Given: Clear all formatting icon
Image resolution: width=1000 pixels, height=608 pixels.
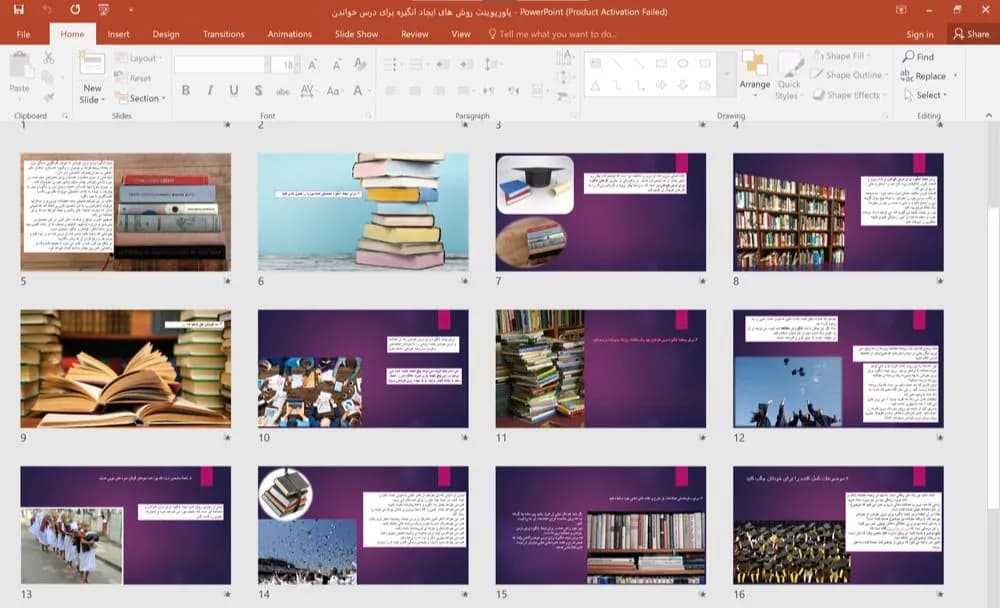Looking at the screenshot, I should (x=360, y=64).
